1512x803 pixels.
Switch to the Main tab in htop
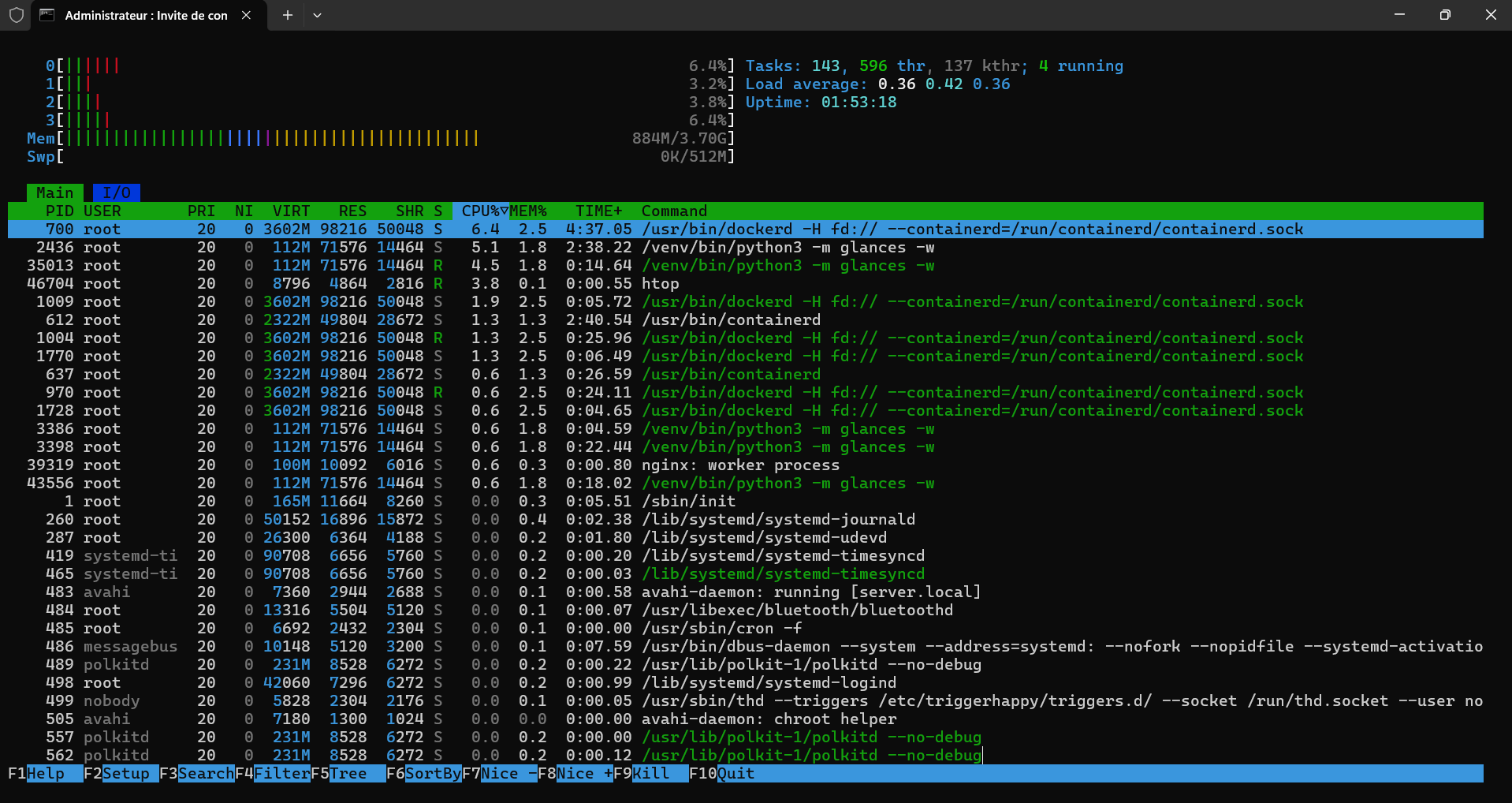pyautogui.click(x=55, y=192)
